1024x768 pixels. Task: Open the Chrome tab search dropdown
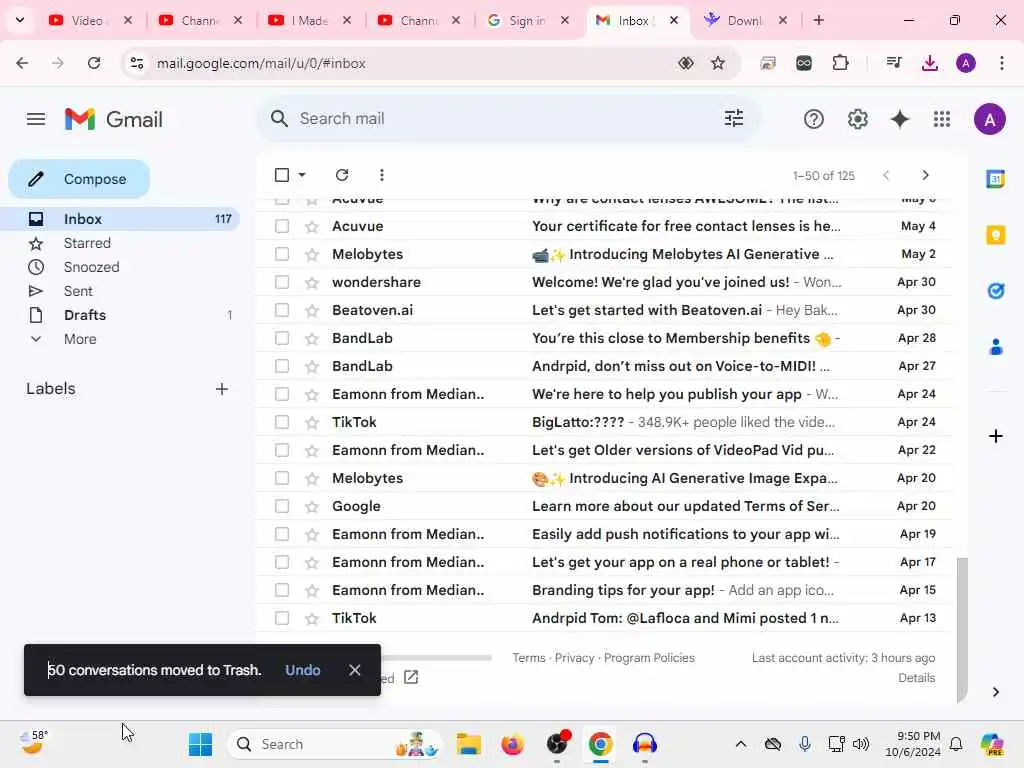[x=20, y=20]
